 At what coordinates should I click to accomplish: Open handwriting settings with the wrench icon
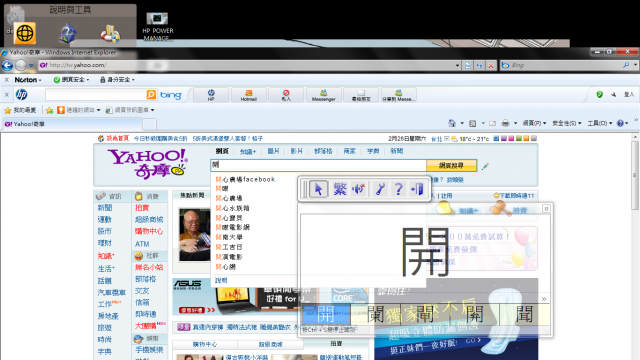pyautogui.click(x=380, y=189)
